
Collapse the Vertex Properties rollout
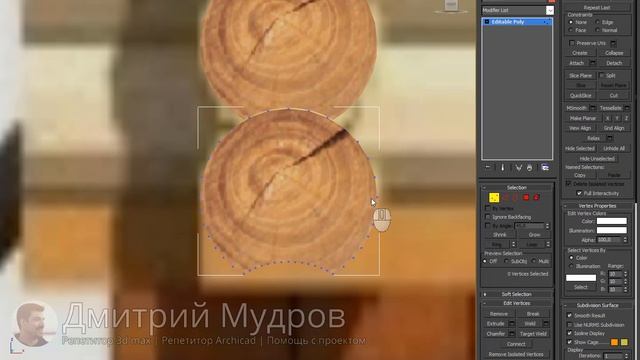pyautogui.click(x=597, y=206)
